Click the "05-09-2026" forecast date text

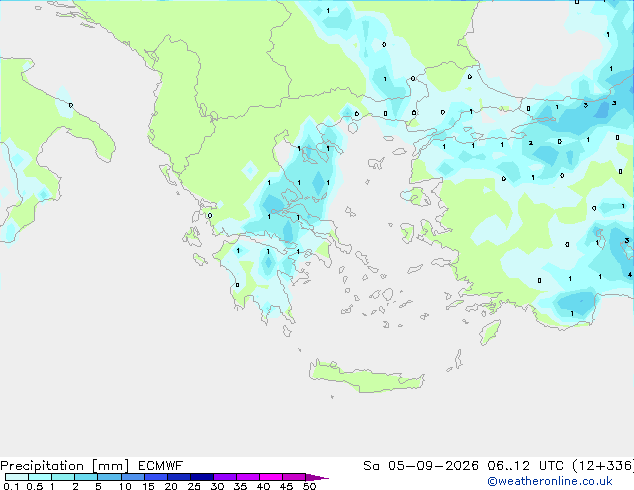click(433, 466)
